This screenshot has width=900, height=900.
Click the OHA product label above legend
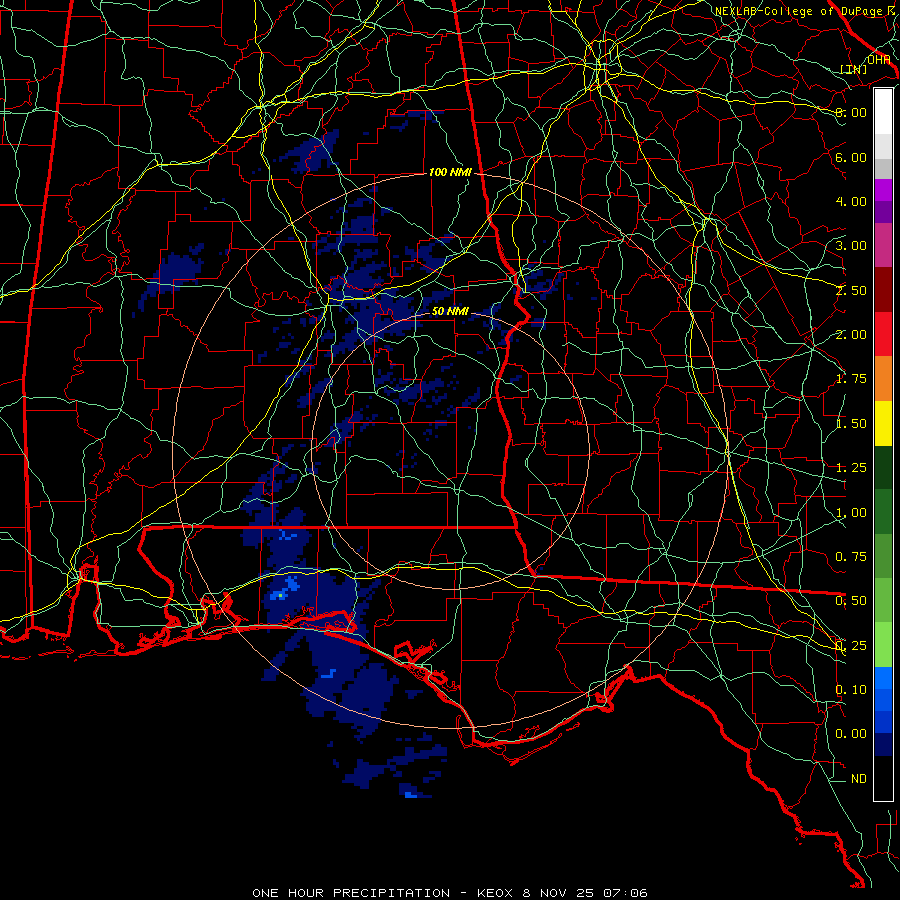pyautogui.click(x=878, y=60)
